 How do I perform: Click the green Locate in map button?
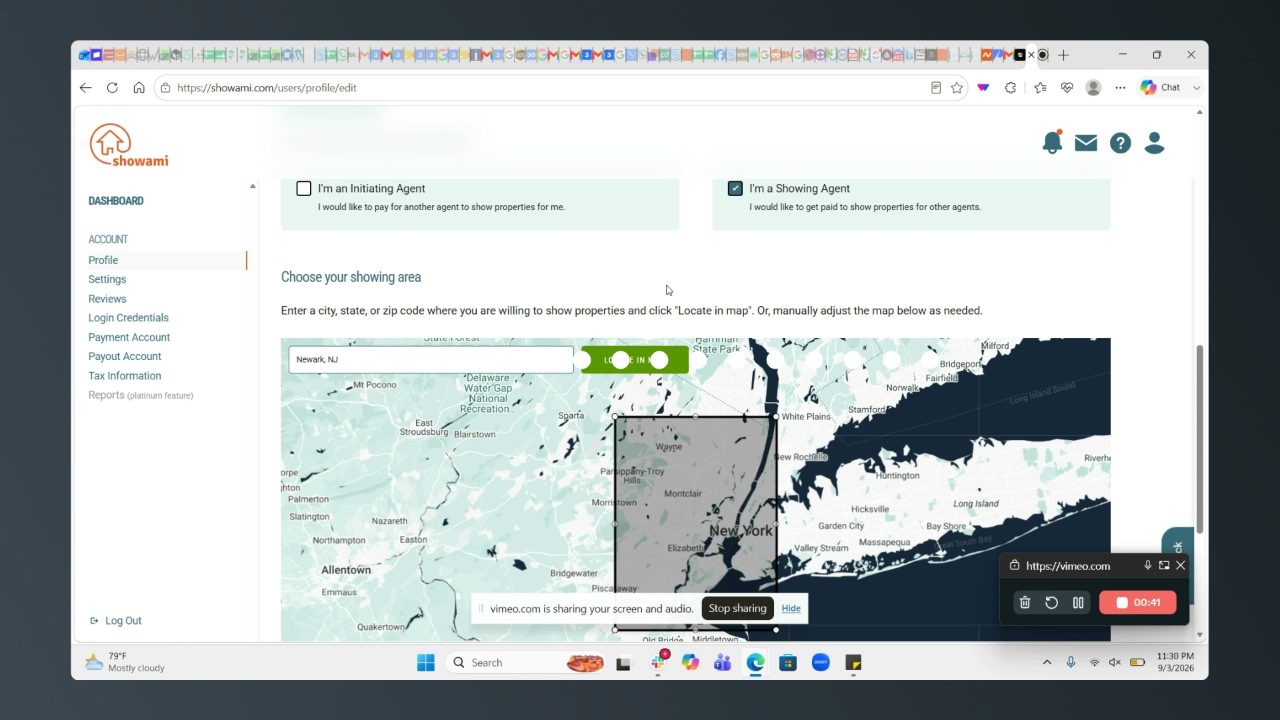tap(635, 360)
